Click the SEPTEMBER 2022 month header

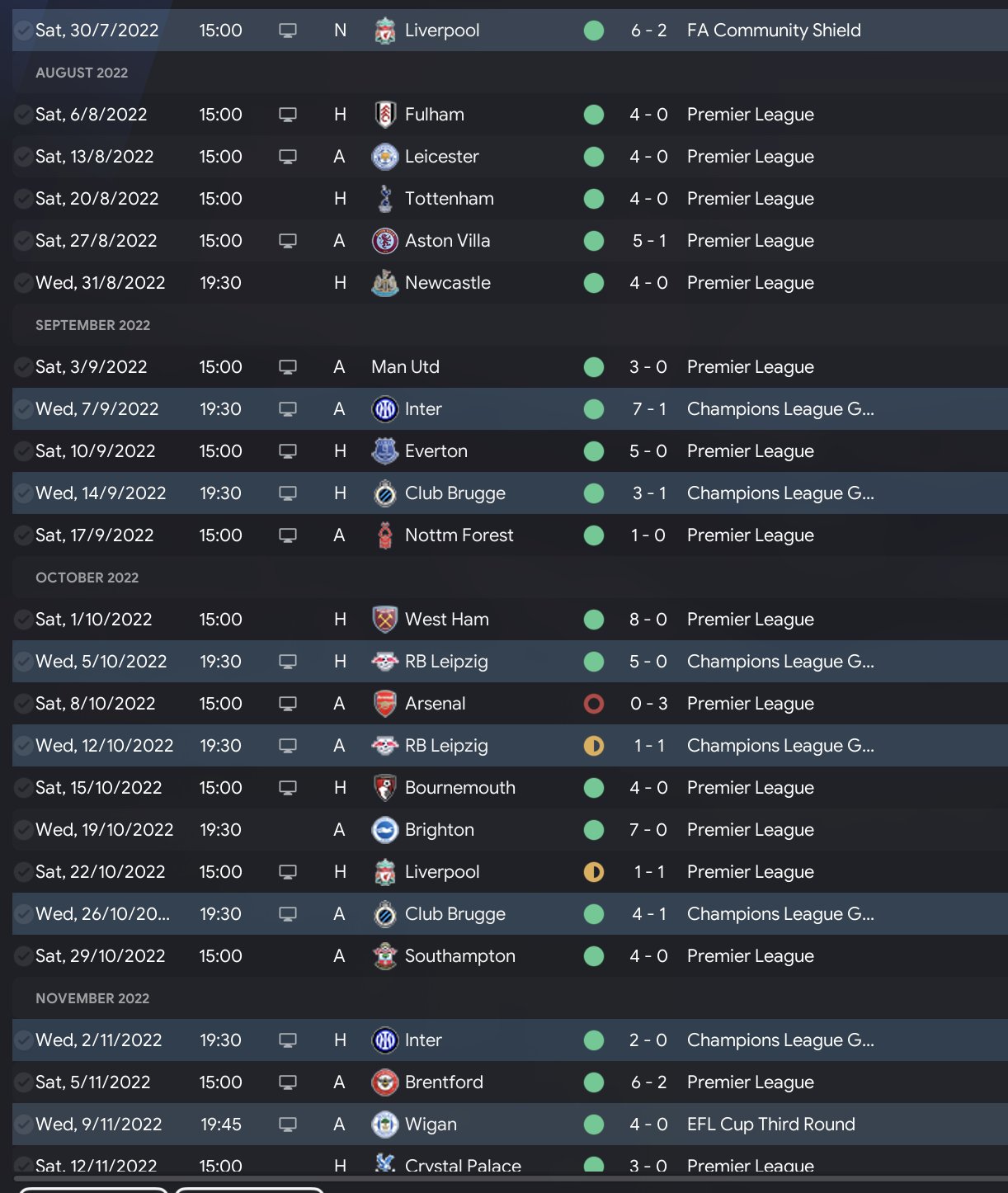coord(92,325)
